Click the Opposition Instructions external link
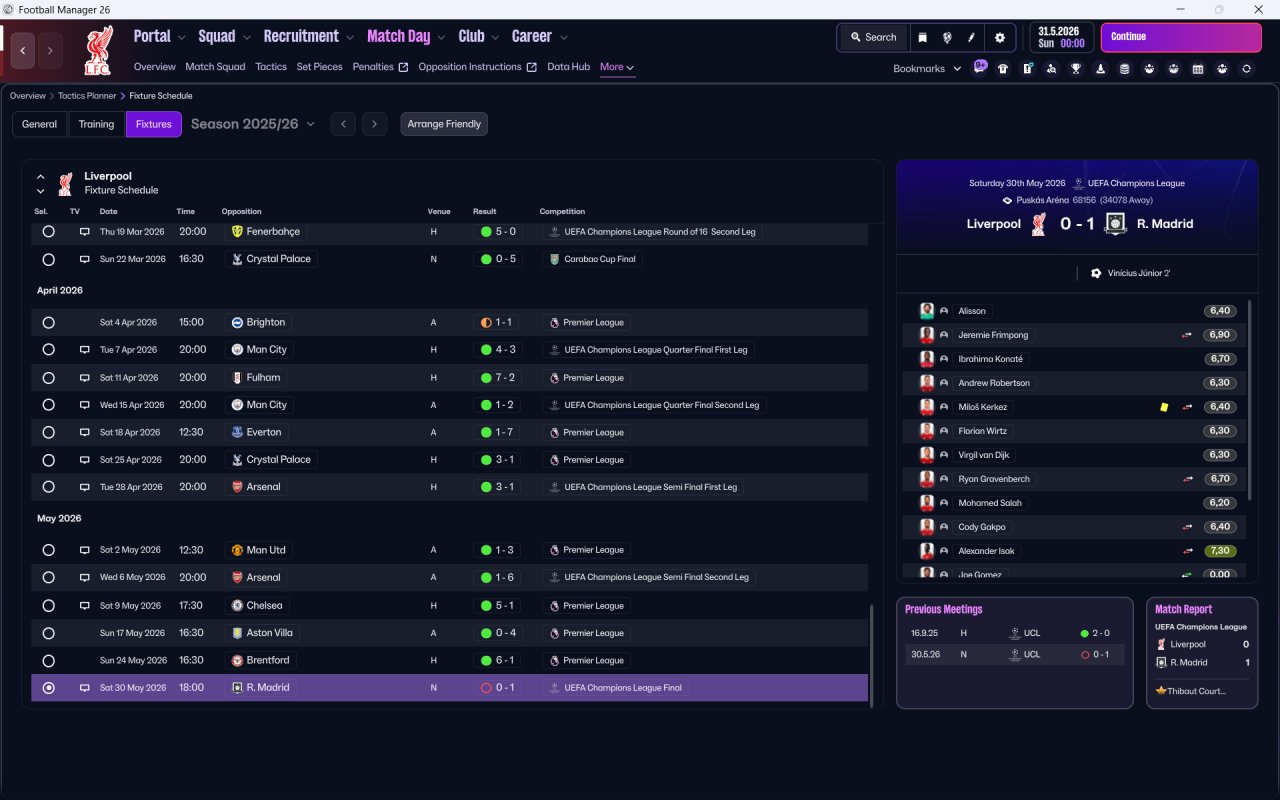Screen dimensions: 1280x800 [x=477, y=67]
